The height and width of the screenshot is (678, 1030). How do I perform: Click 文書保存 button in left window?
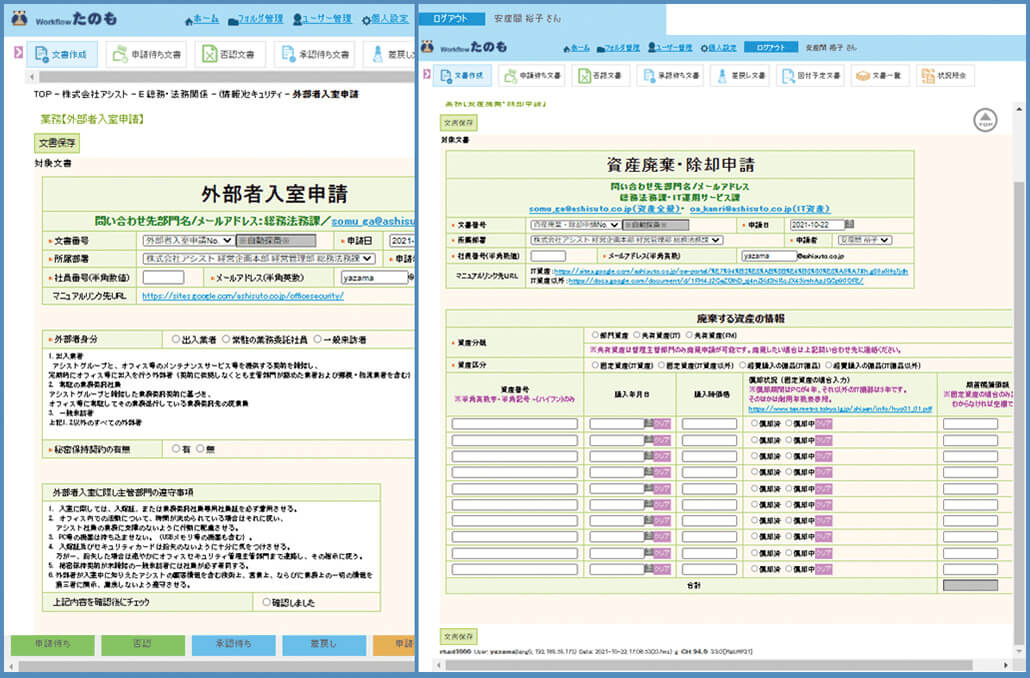(x=57, y=143)
